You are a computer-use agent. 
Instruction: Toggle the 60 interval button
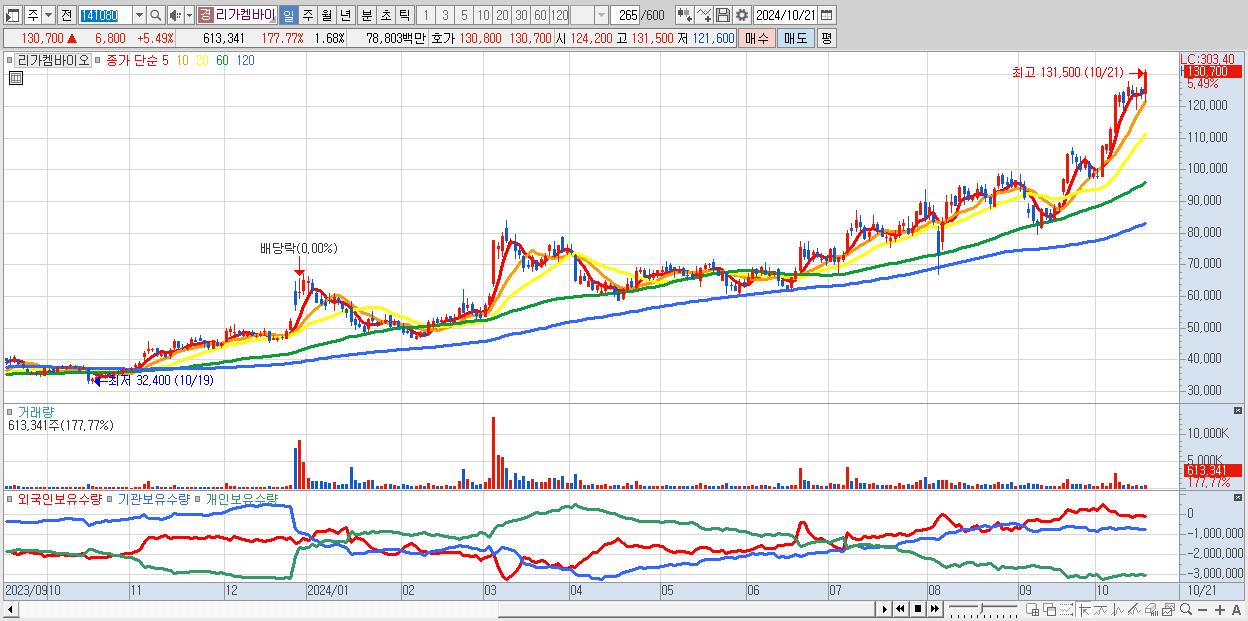[540, 16]
